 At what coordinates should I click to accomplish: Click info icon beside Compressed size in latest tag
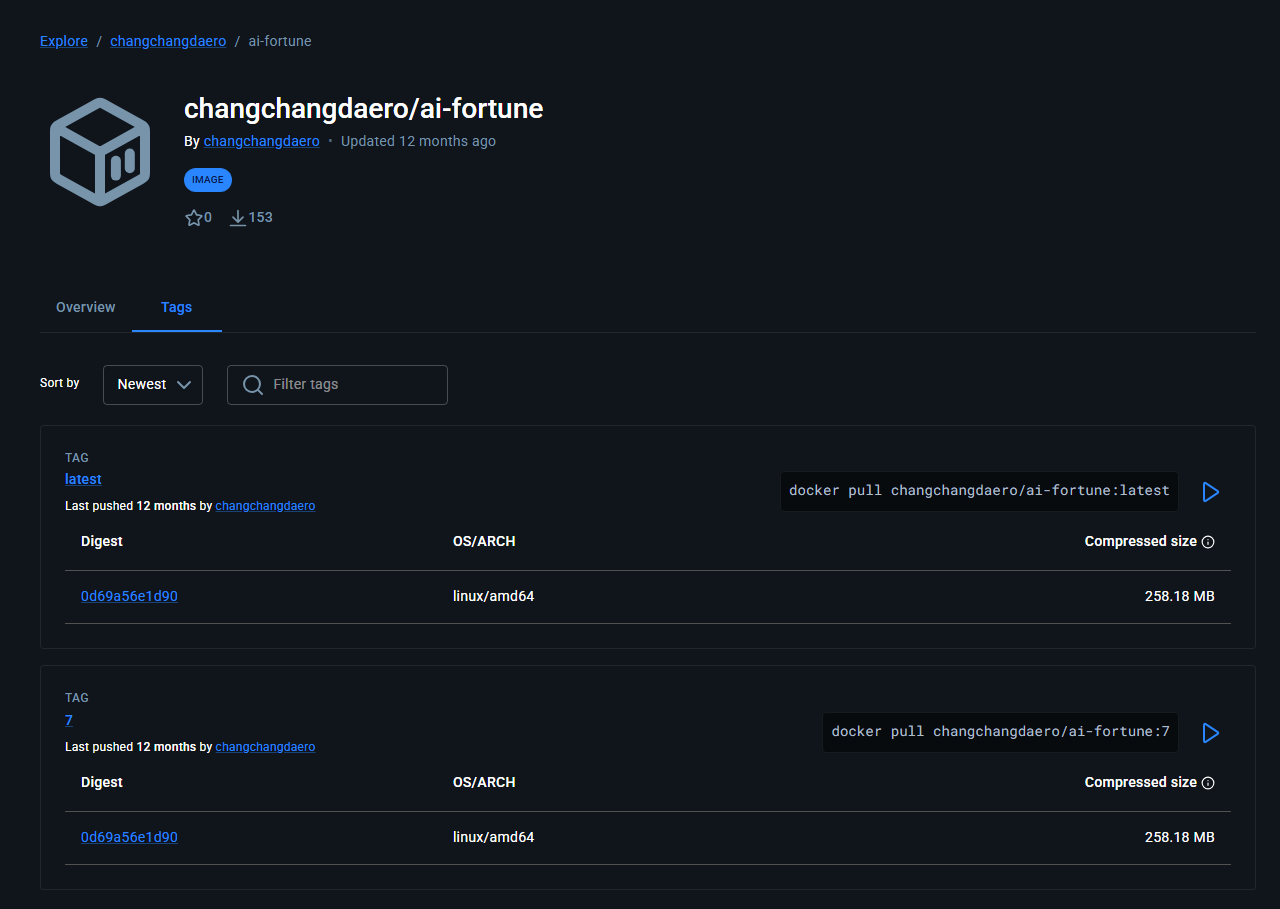click(1208, 542)
